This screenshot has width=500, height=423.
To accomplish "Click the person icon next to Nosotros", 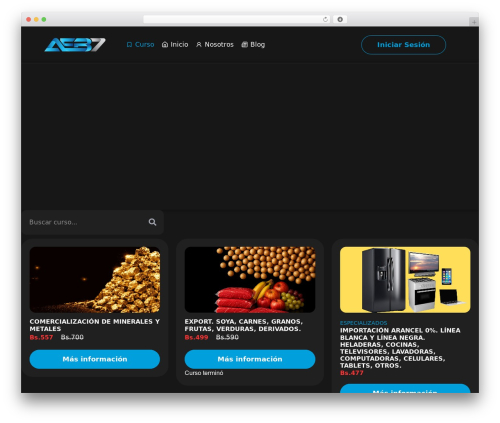I will (x=199, y=45).
